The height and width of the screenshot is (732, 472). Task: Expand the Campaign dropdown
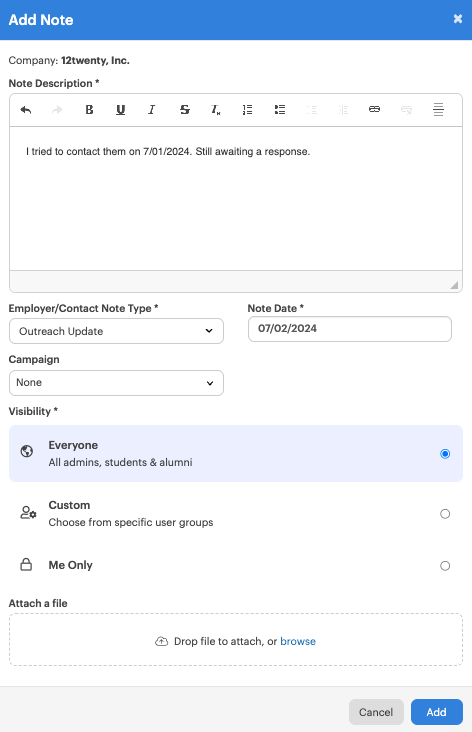click(x=116, y=383)
